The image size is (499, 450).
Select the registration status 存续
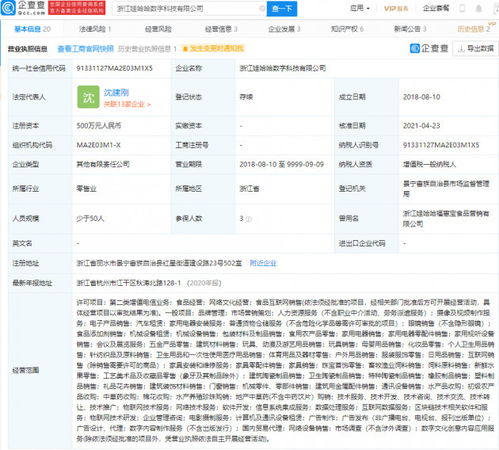246,97
